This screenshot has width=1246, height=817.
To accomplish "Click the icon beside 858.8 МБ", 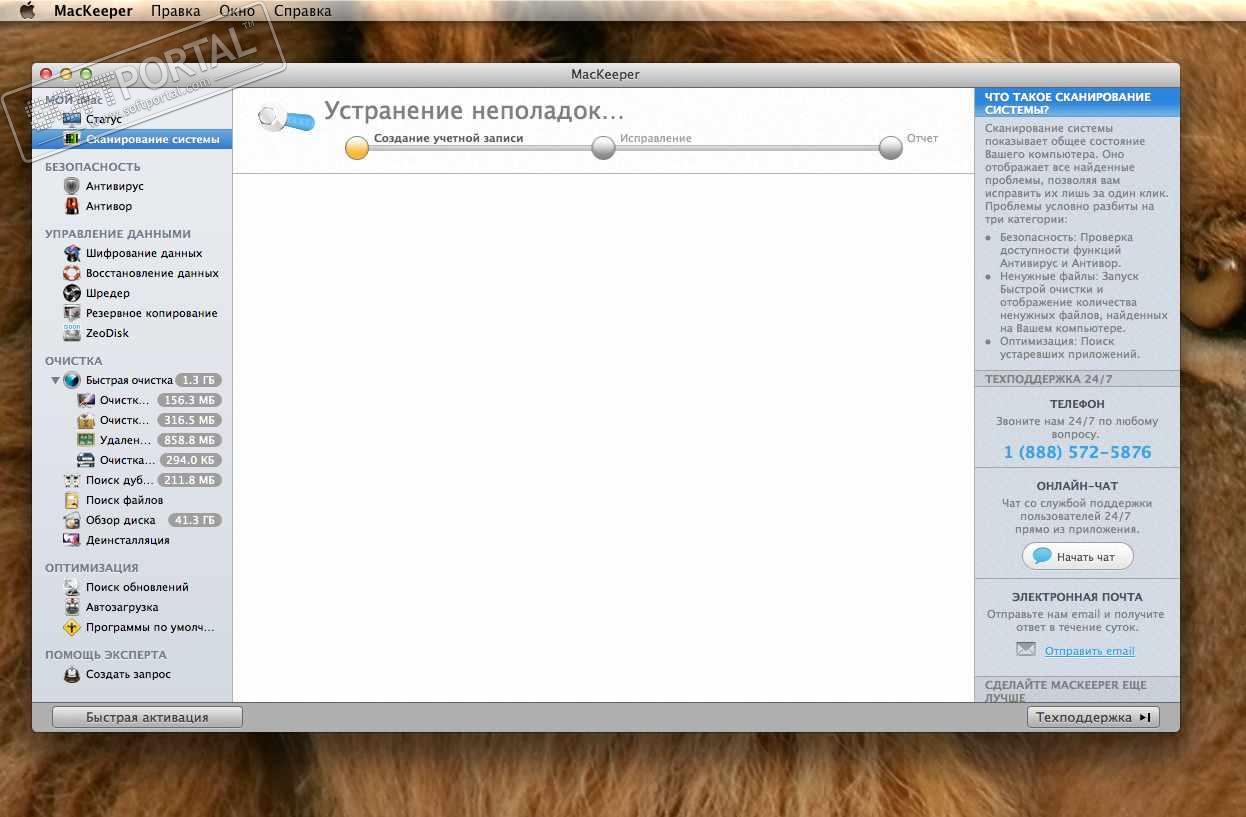I will pos(86,440).
